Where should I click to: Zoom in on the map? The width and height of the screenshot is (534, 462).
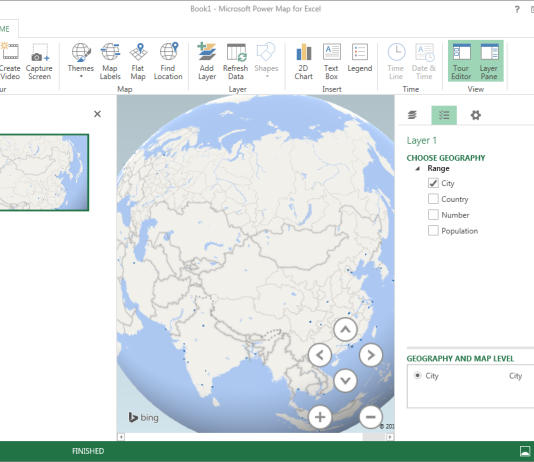click(x=320, y=417)
